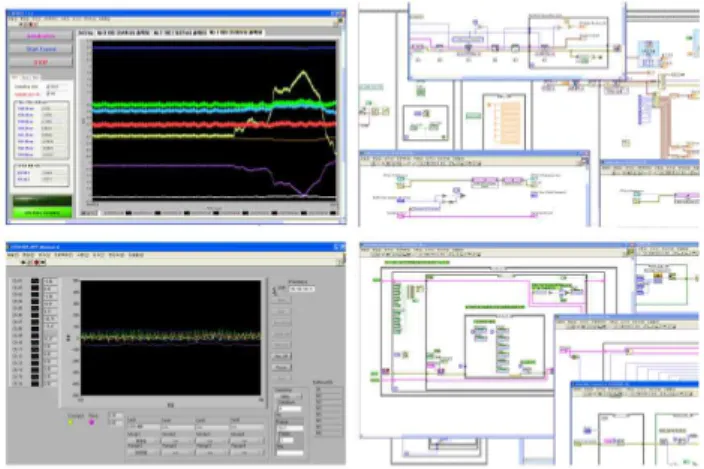Click the orange array constant in block diagram

pyautogui.click(x=509, y=125)
